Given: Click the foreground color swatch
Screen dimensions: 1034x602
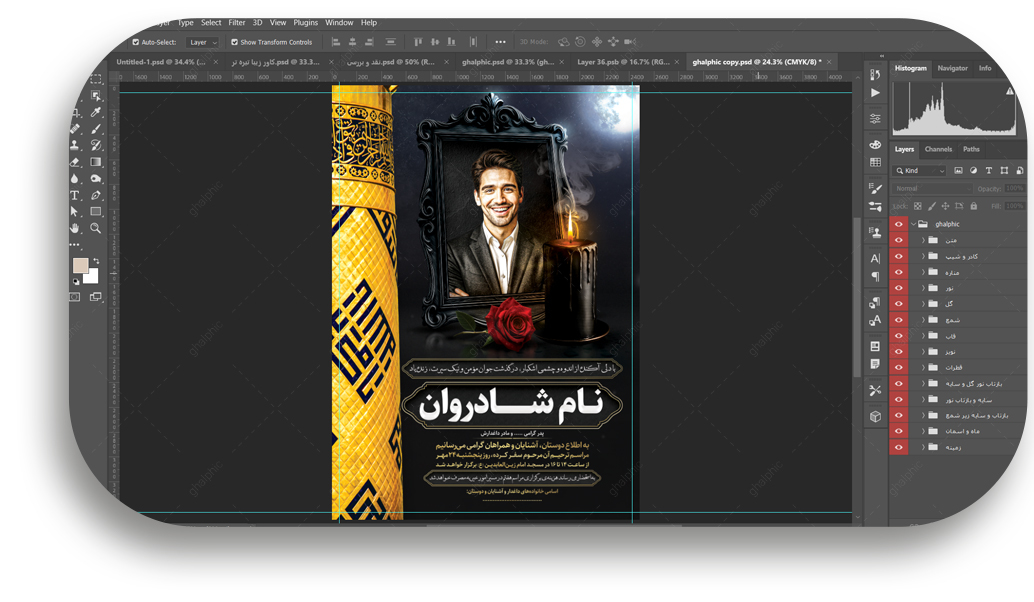Looking at the screenshot, I should point(80,265).
